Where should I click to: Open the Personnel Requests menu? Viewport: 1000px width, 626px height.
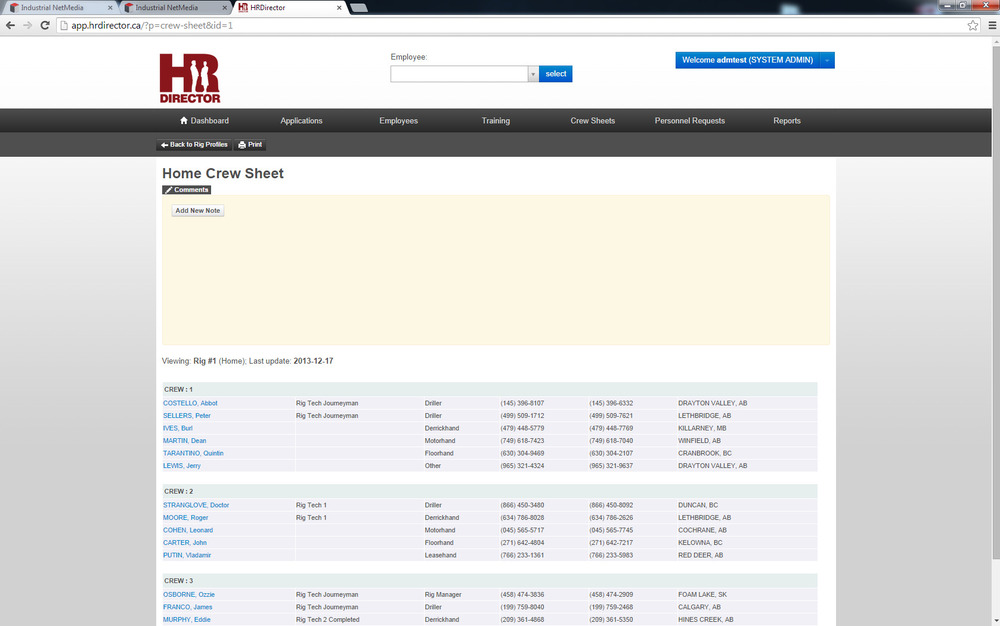click(x=690, y=120)
